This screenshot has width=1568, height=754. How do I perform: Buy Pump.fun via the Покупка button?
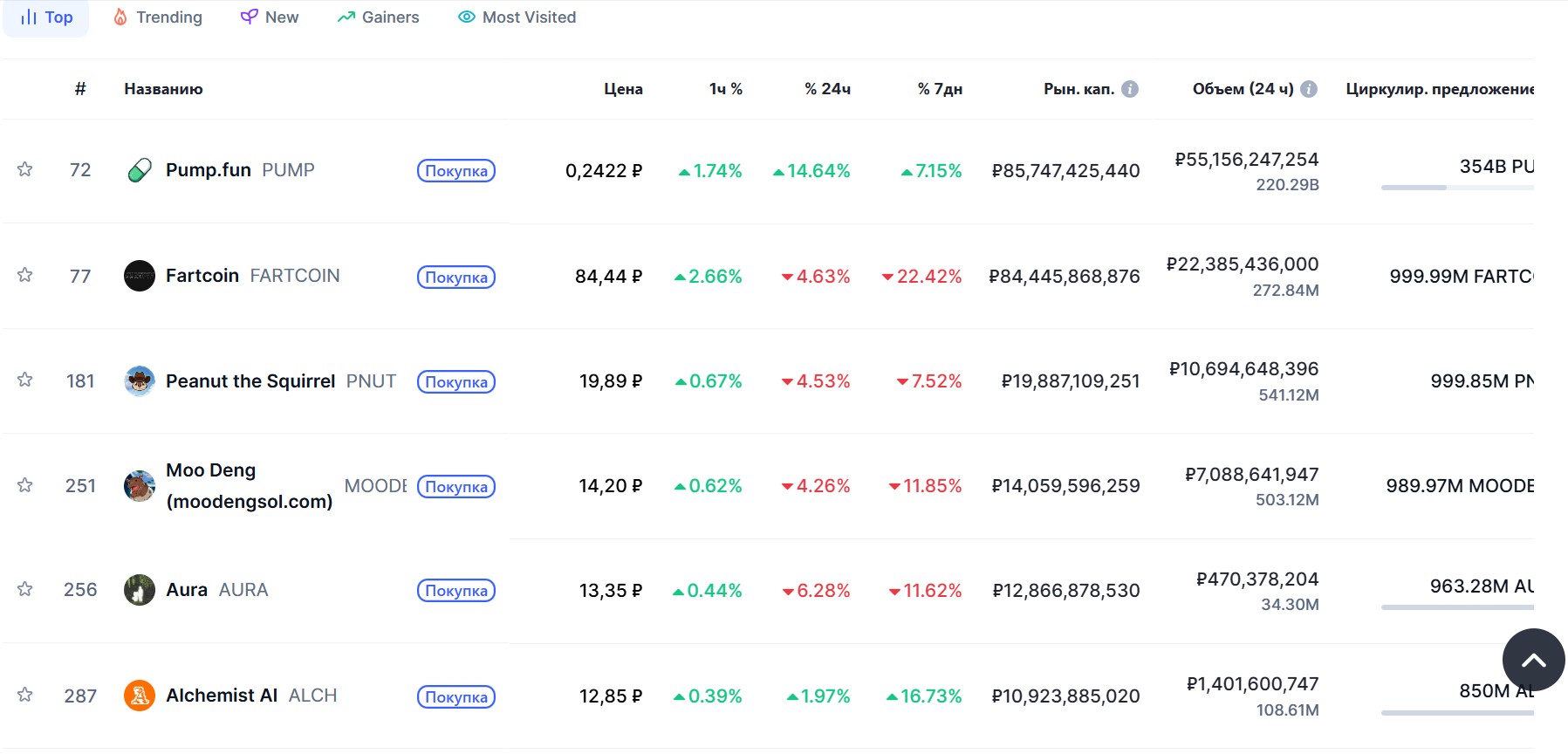pos(456,171)
